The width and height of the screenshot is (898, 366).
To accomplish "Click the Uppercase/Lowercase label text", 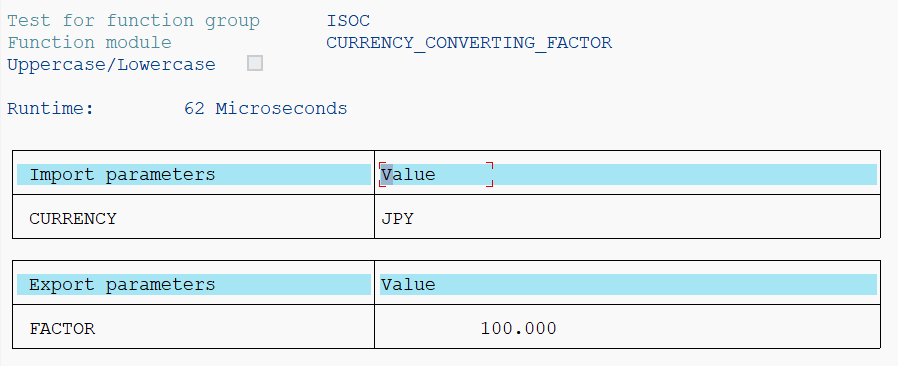I will click(x=111, y=65).
